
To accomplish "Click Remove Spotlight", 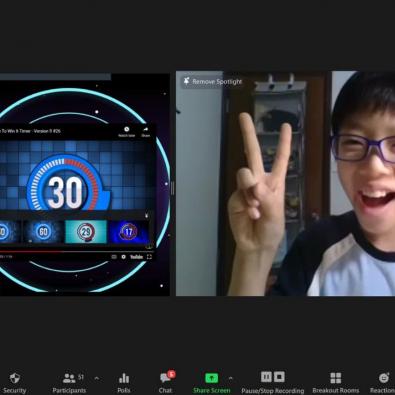I will point(212,81).
